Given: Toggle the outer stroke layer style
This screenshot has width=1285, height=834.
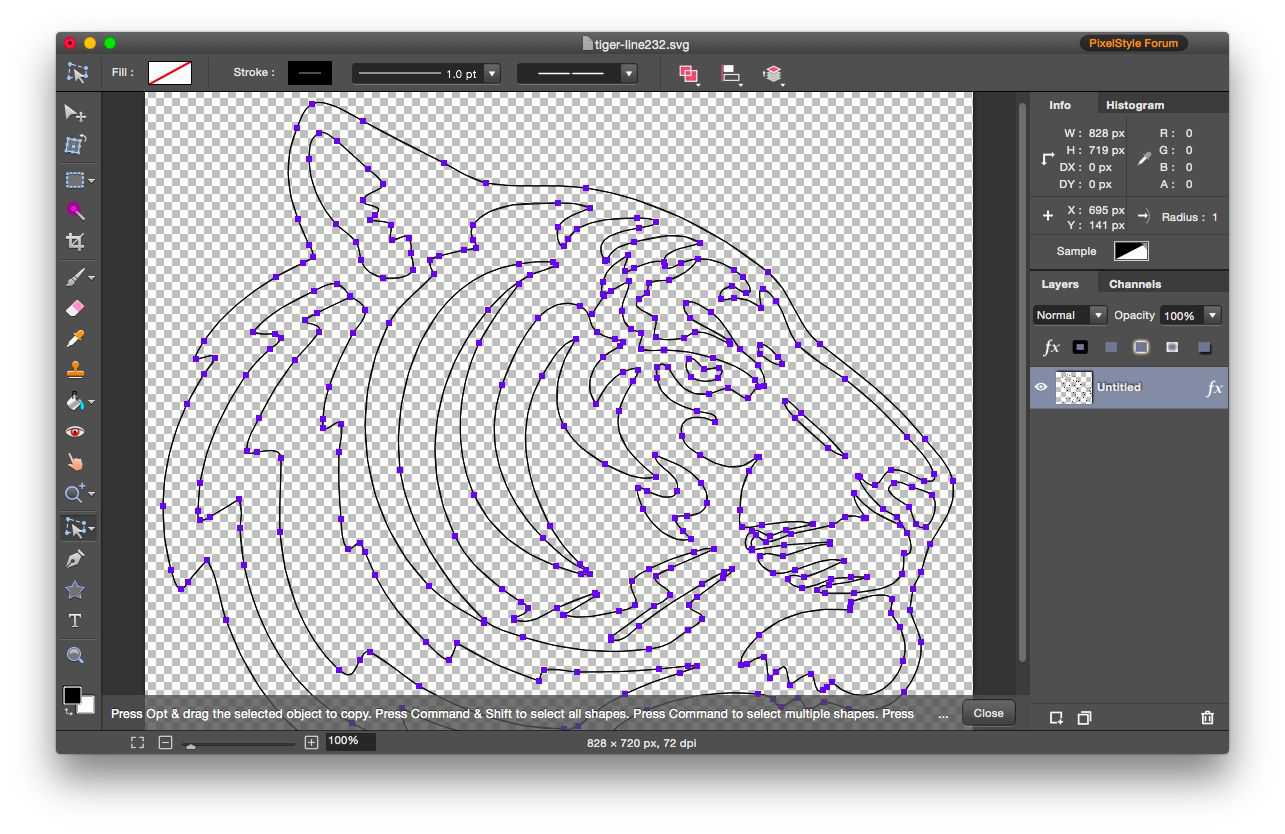Looking at the screenshot, I should coord(1080,347).
